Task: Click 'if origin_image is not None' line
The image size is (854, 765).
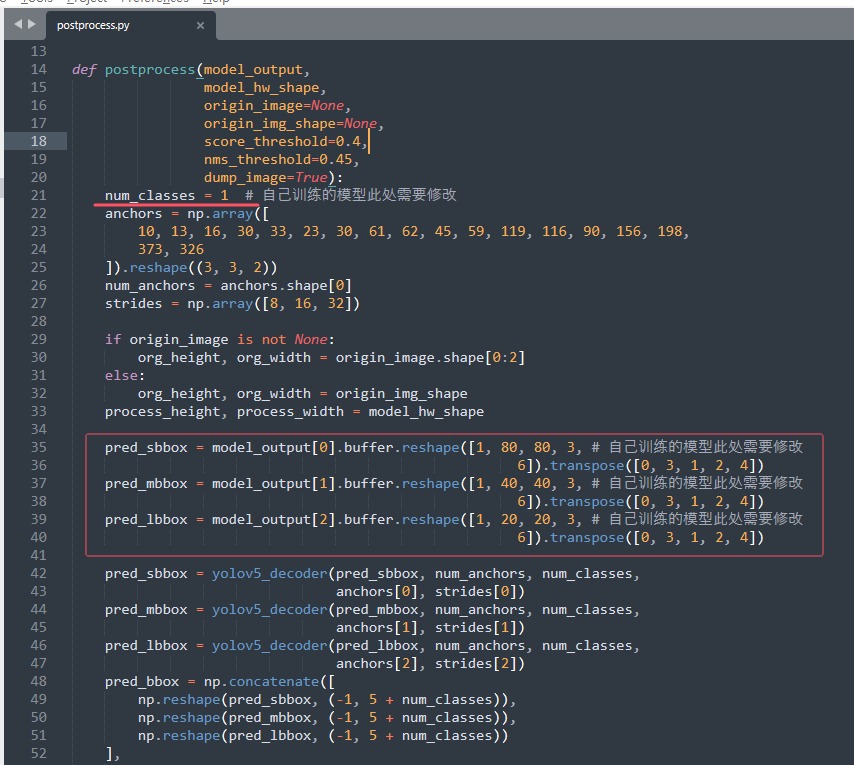Action: pos(219,340)
